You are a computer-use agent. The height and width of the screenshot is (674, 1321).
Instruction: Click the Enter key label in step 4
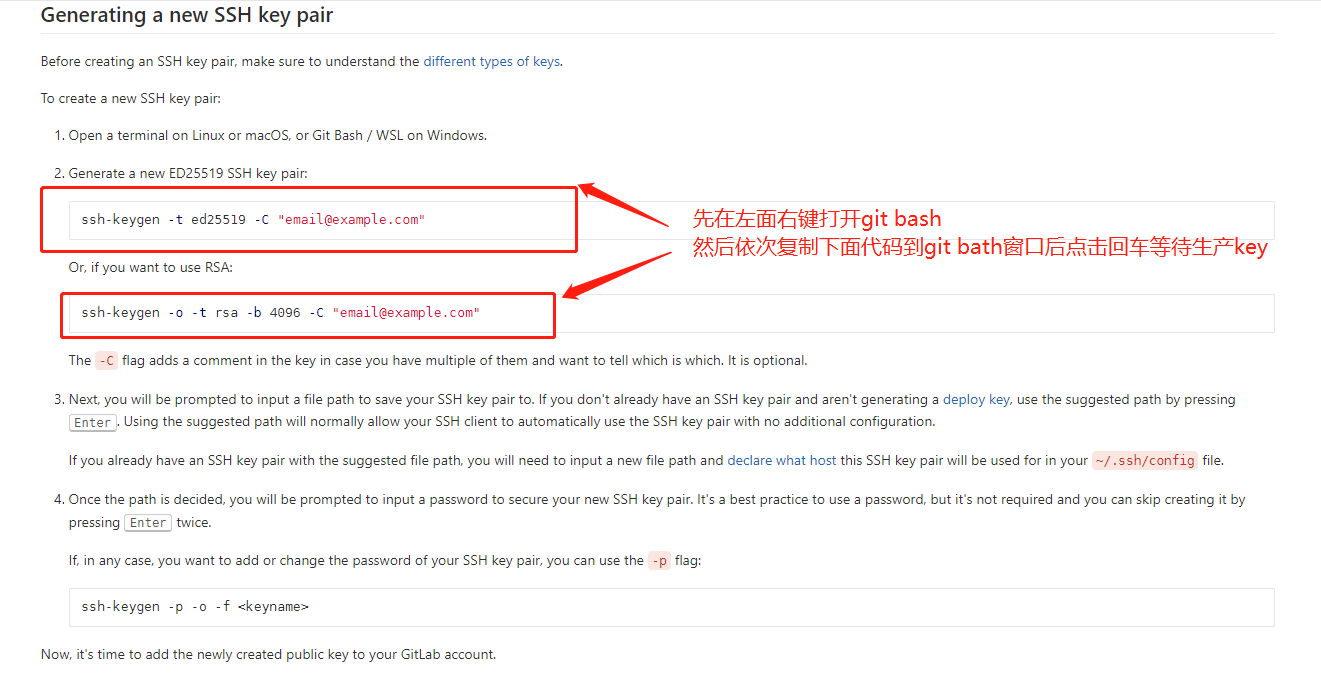(148, 522)
